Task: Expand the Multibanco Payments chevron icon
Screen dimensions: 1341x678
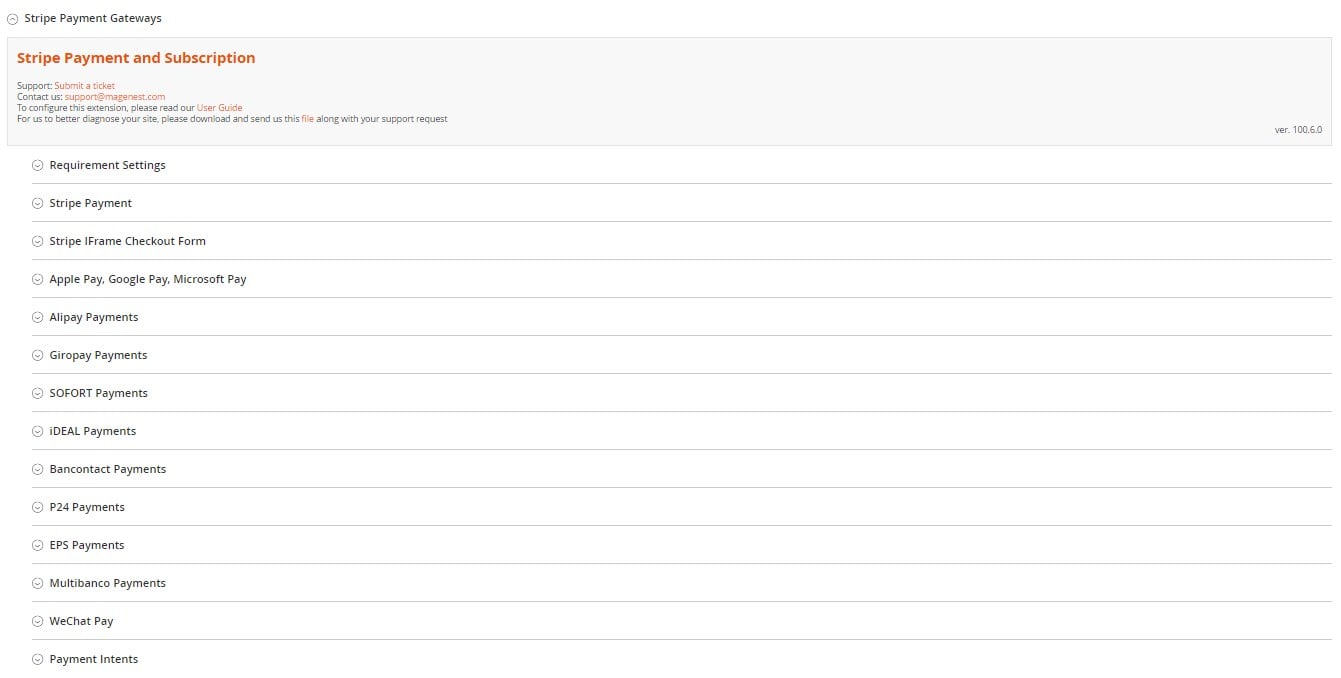Action: 38,584
